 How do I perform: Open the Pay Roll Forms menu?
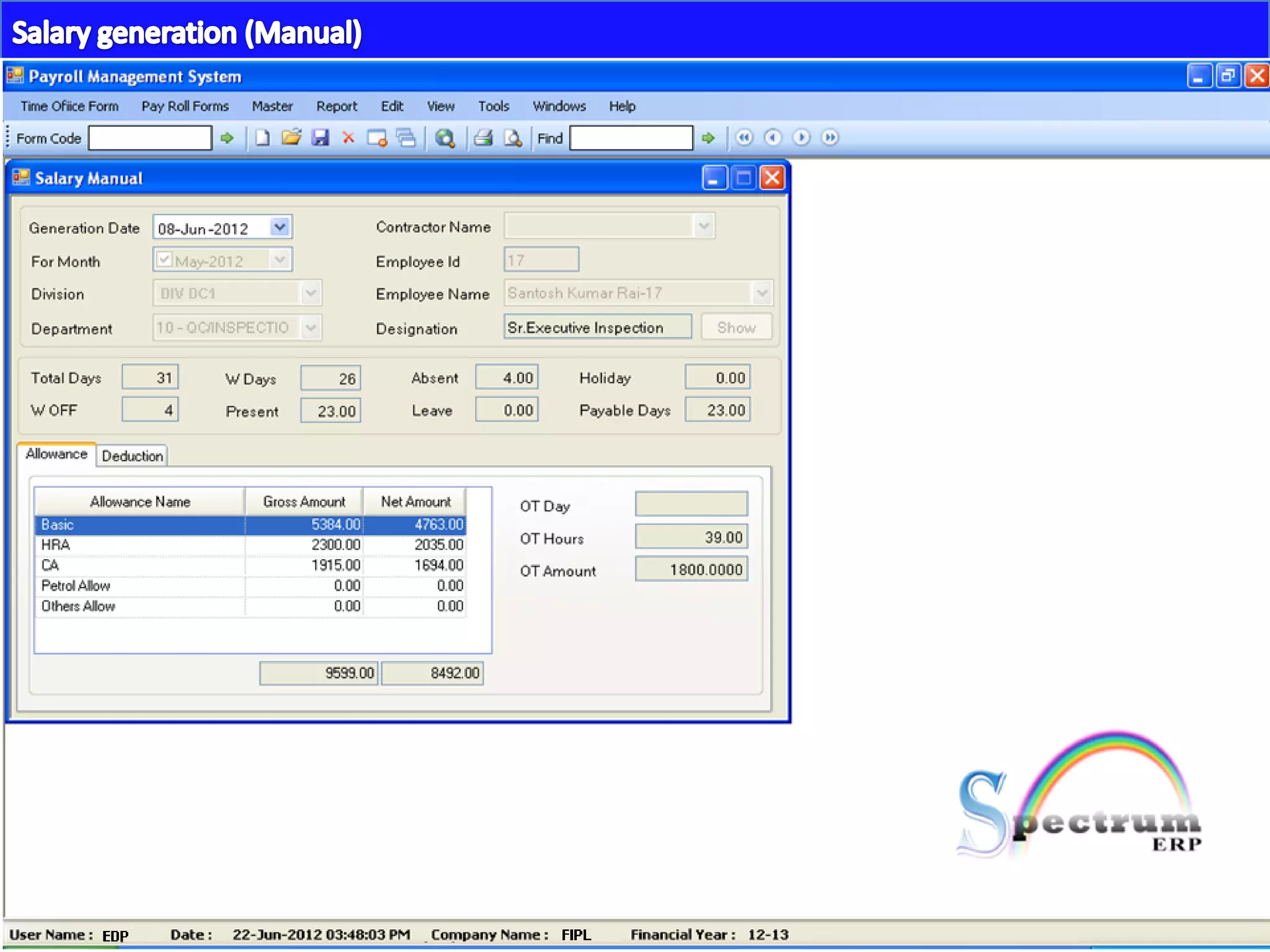(185, 106)
